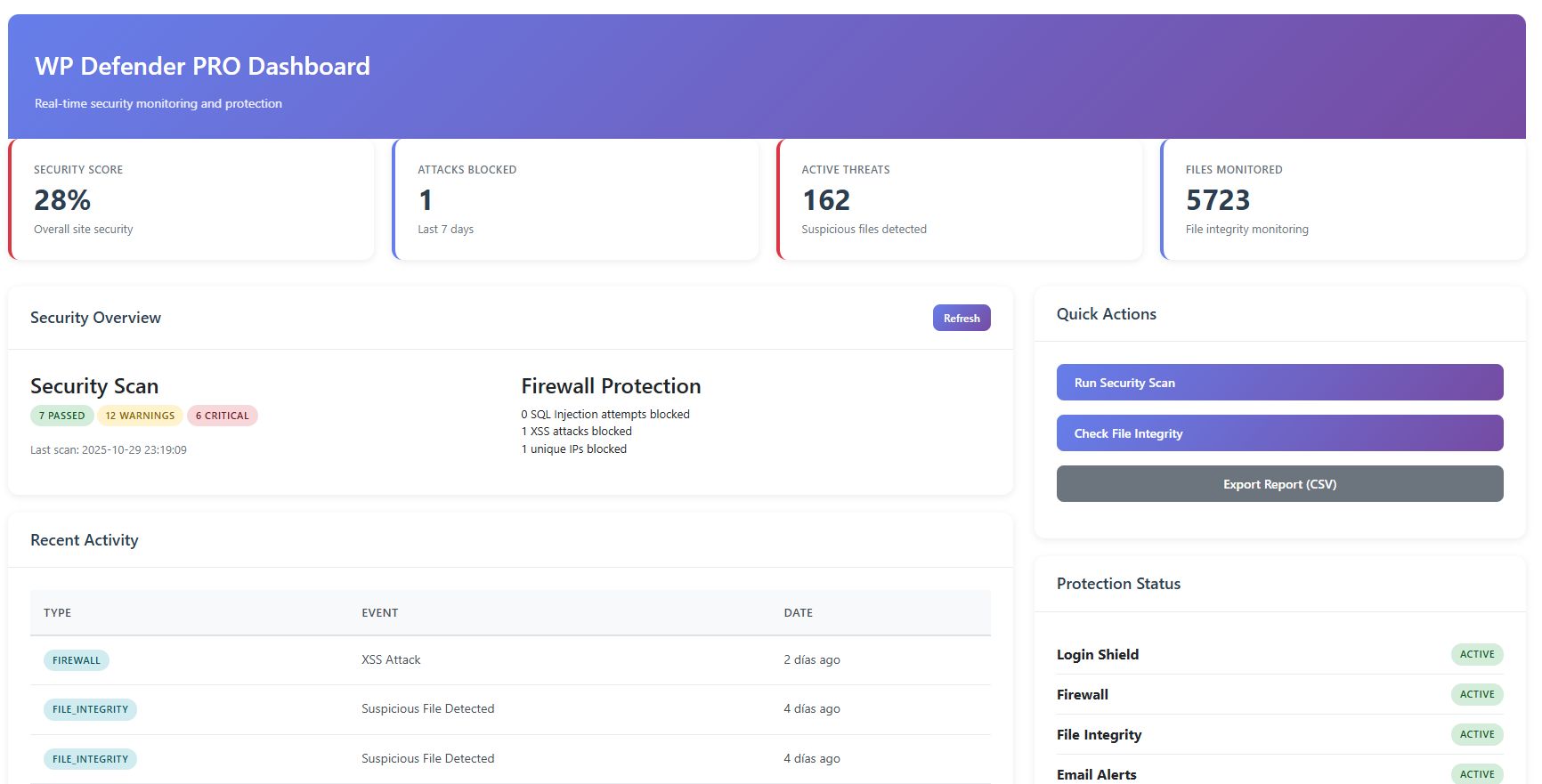The height and width of the screenshot is (784, 1542).
Task: Click the XSS Attack event cell
Action: pyautogui.click(x=391, y=660)
